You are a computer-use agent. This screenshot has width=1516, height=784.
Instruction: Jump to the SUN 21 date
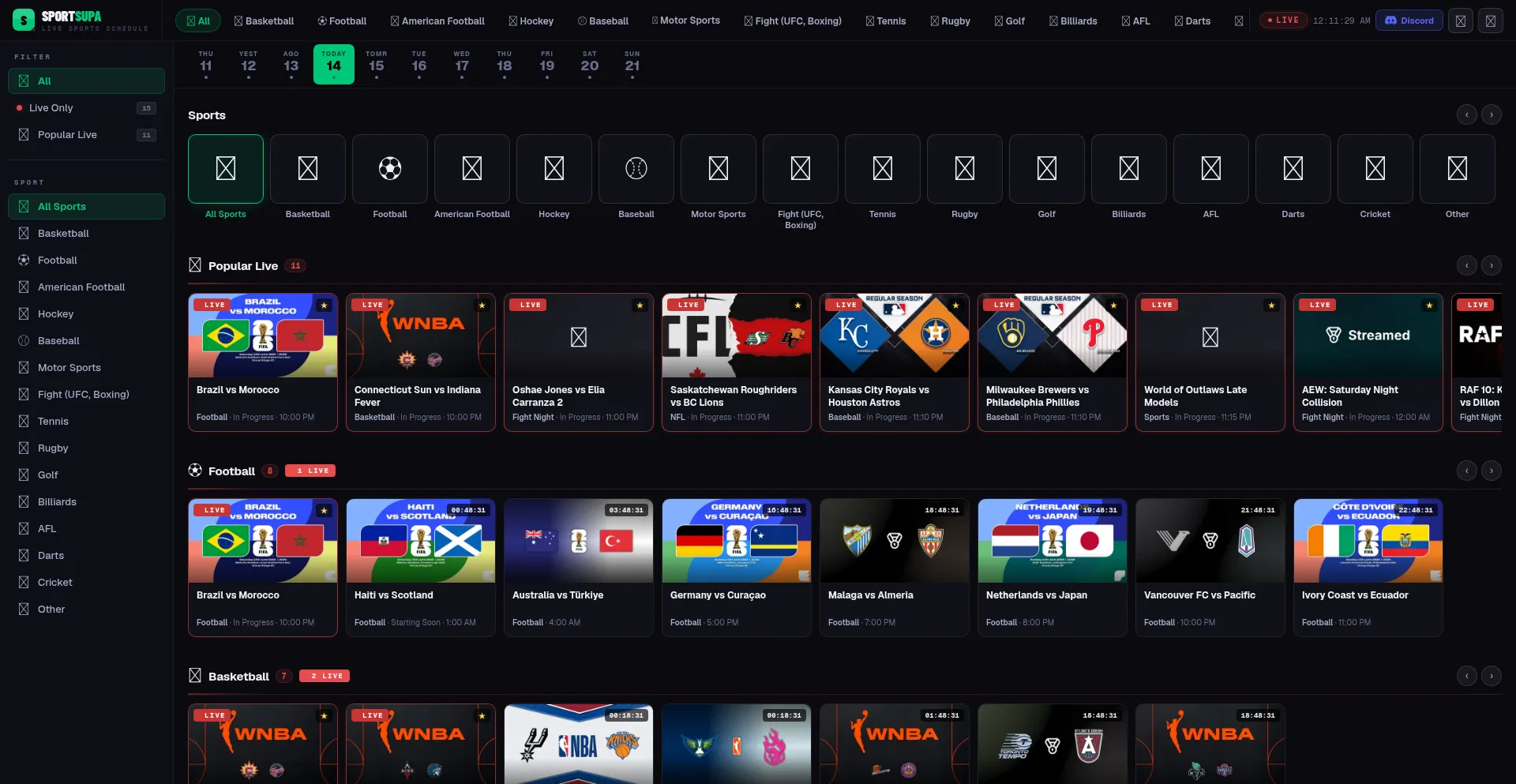632,64
